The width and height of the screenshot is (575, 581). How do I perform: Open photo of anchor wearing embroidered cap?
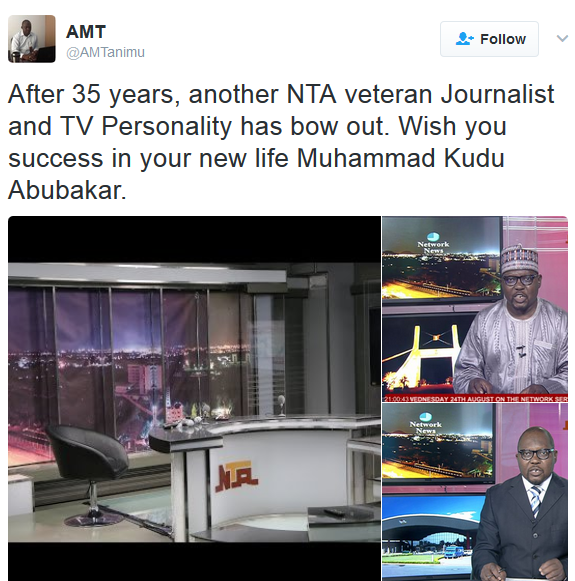pos(475,309)
